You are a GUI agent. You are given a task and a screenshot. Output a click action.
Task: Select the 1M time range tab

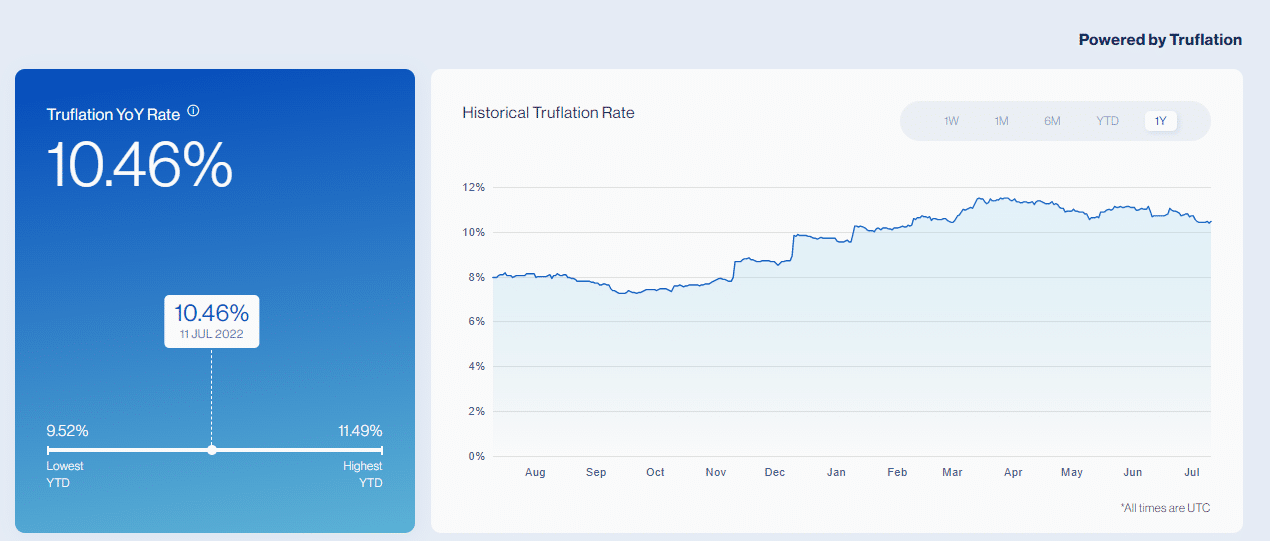pos(1001,121)
